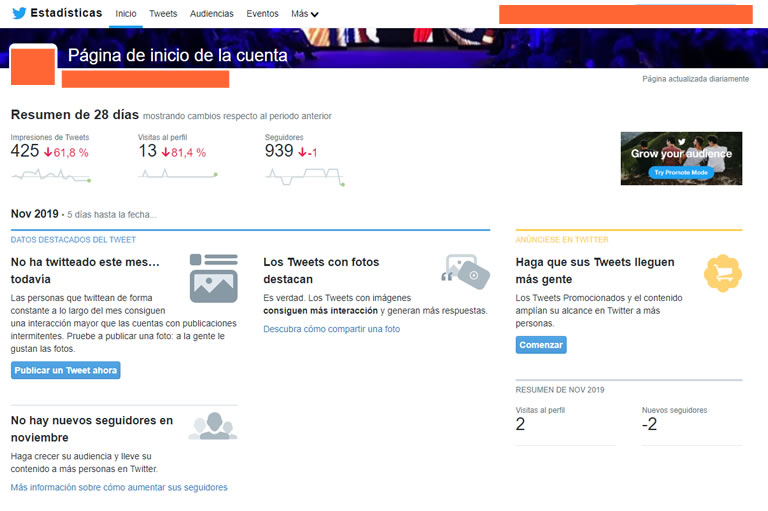768x511 pixels.
Task: Click Haga que sus Tweets lleguen heading
Action: [595, 270]
